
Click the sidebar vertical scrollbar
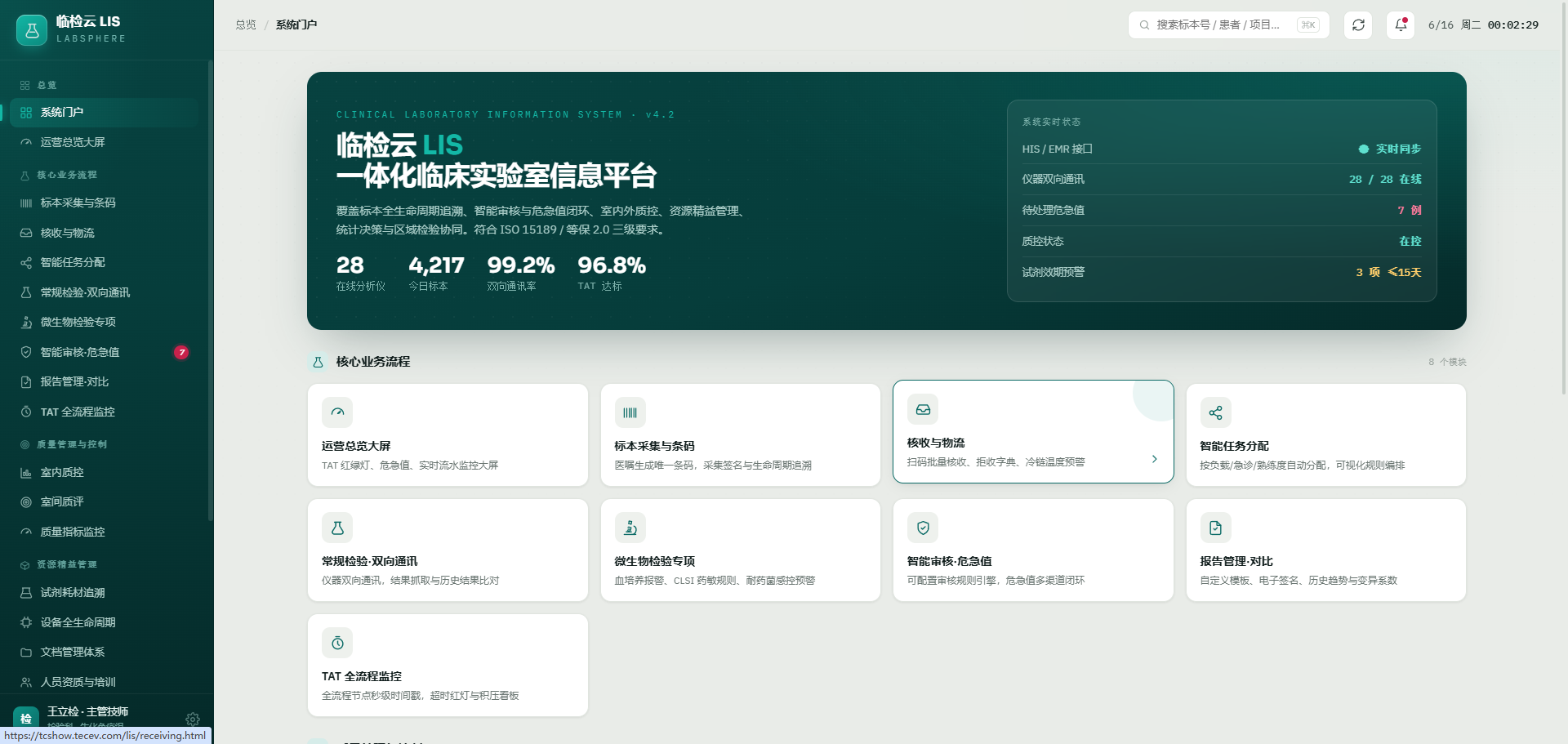tap(210, 292)
